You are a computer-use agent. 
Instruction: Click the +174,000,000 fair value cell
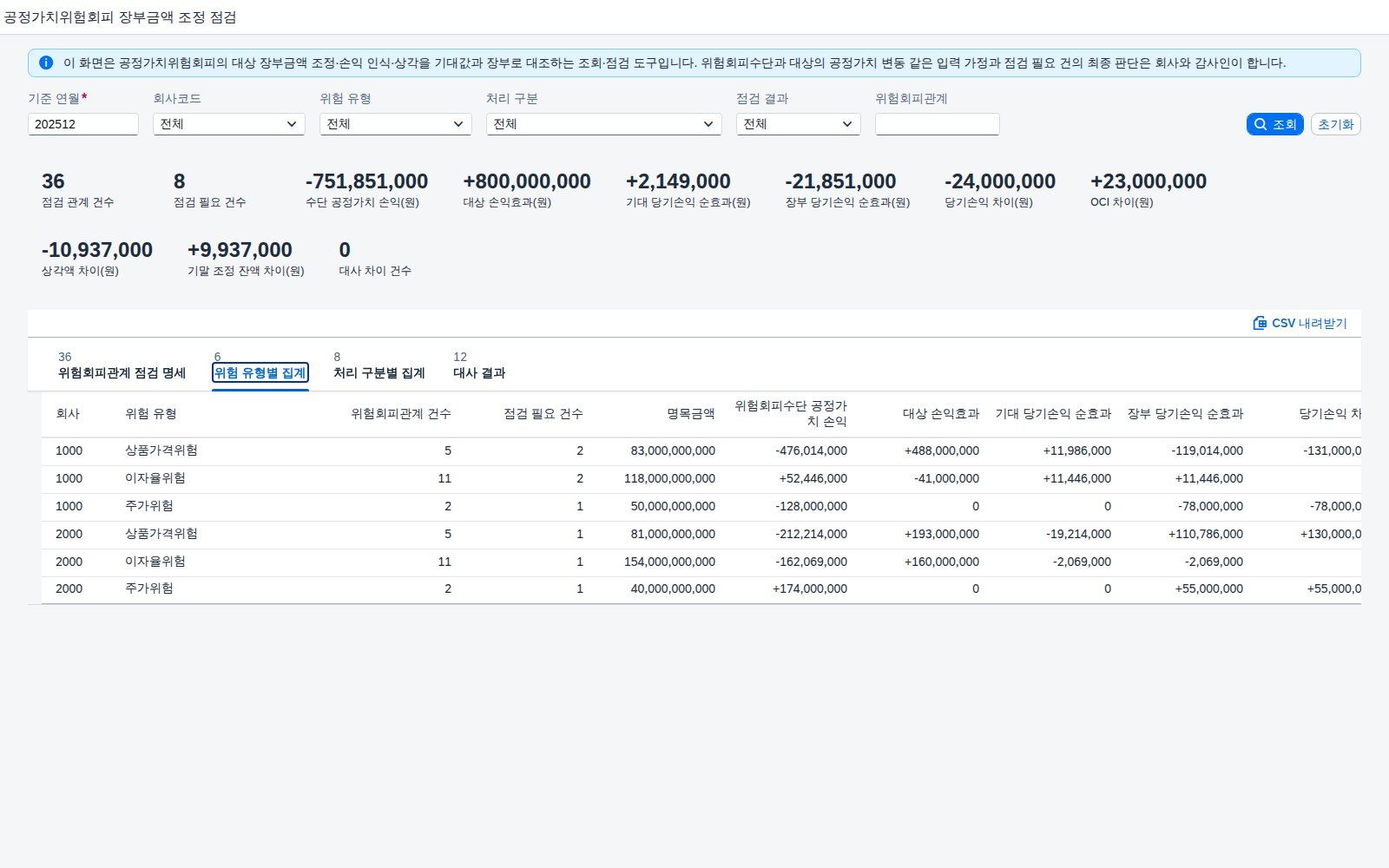click(810, 589)
